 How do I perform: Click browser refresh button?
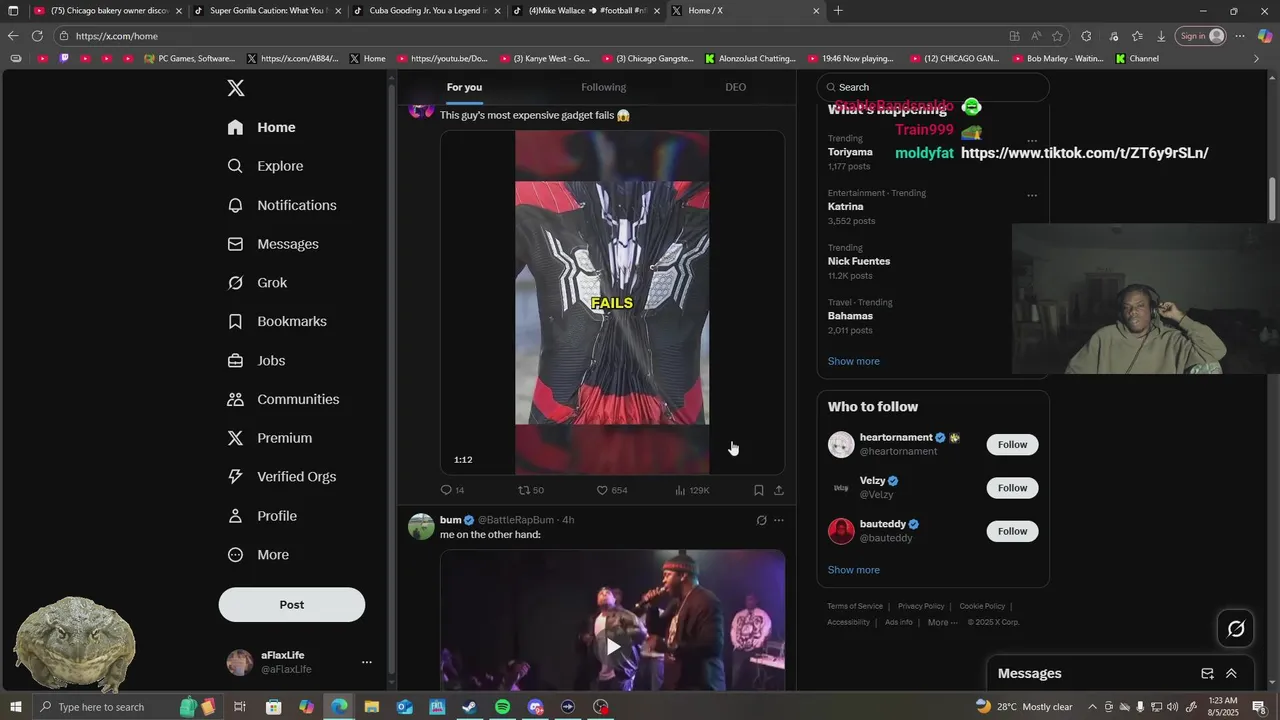37,36
